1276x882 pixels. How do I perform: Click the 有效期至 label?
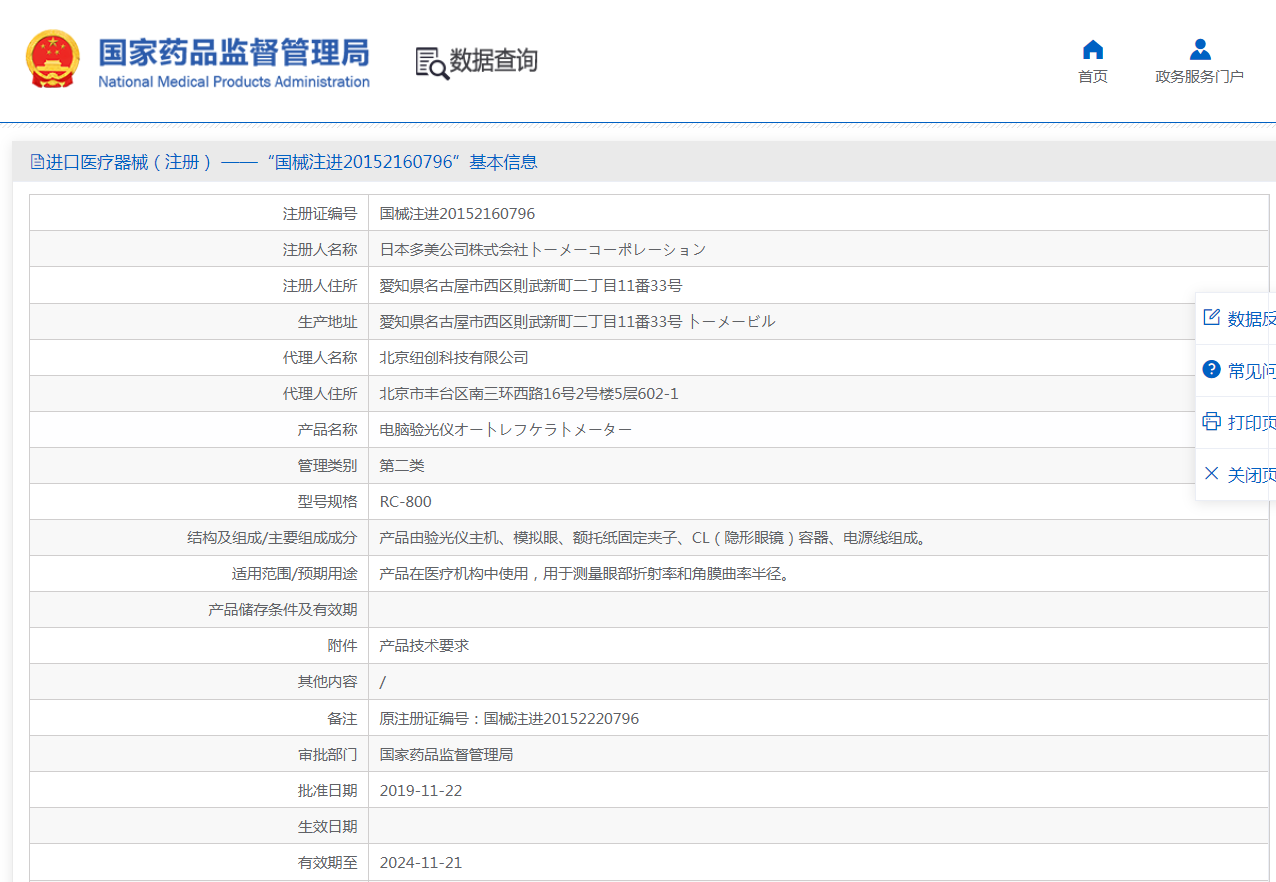coord(327,862)
